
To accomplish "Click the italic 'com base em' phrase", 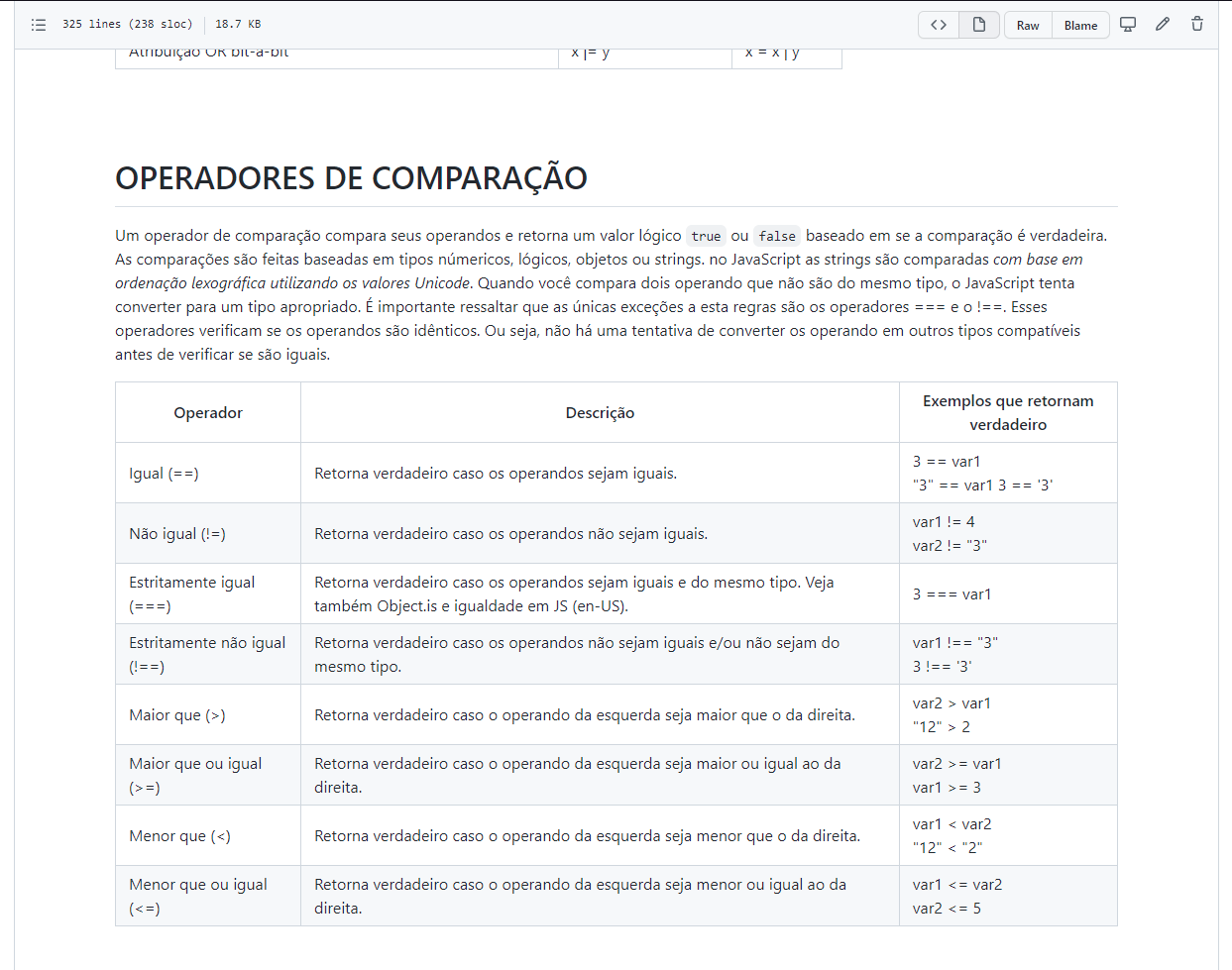I will pos(1038,260).
